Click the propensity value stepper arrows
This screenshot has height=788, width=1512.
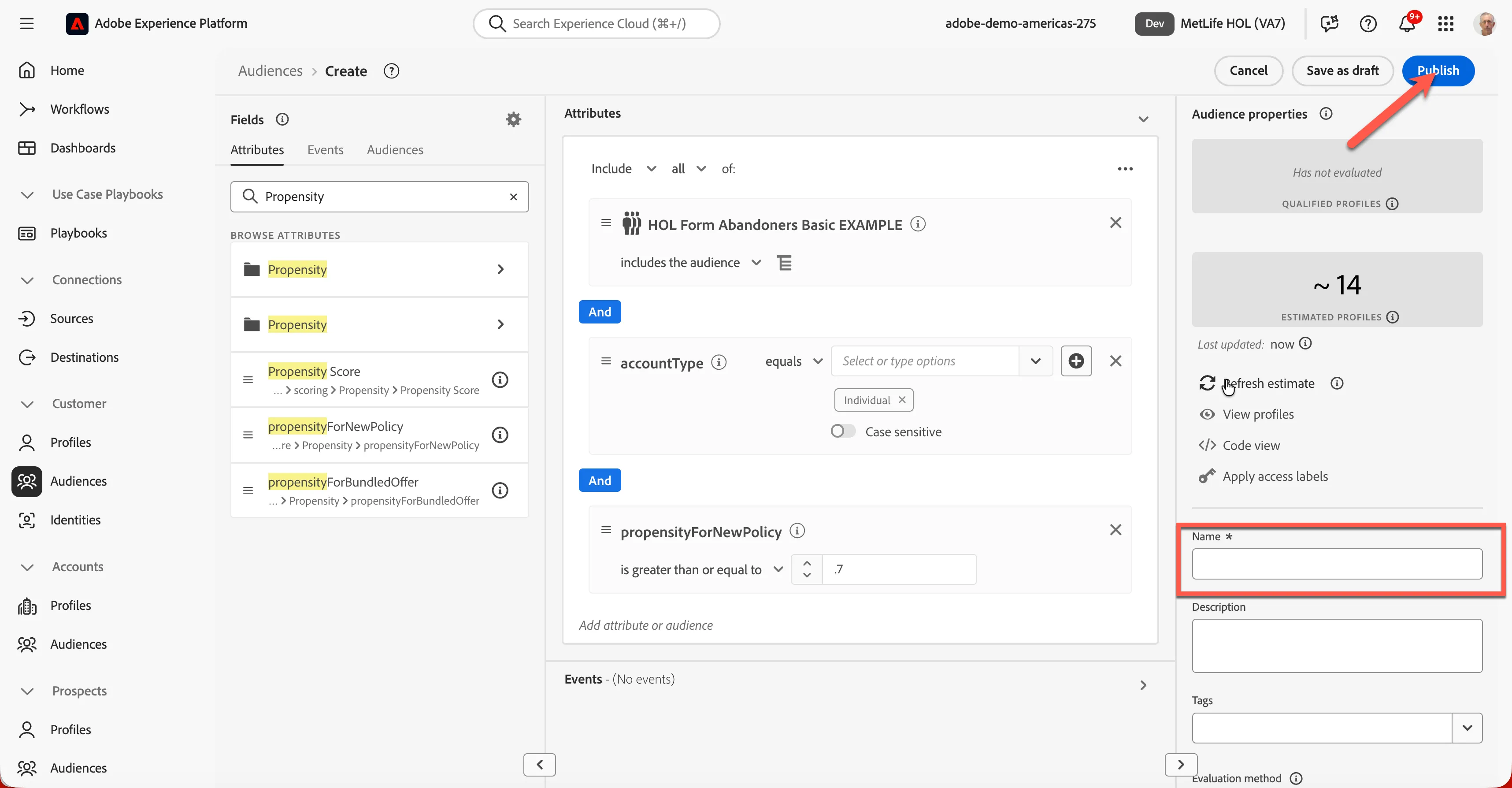point(807,569)
